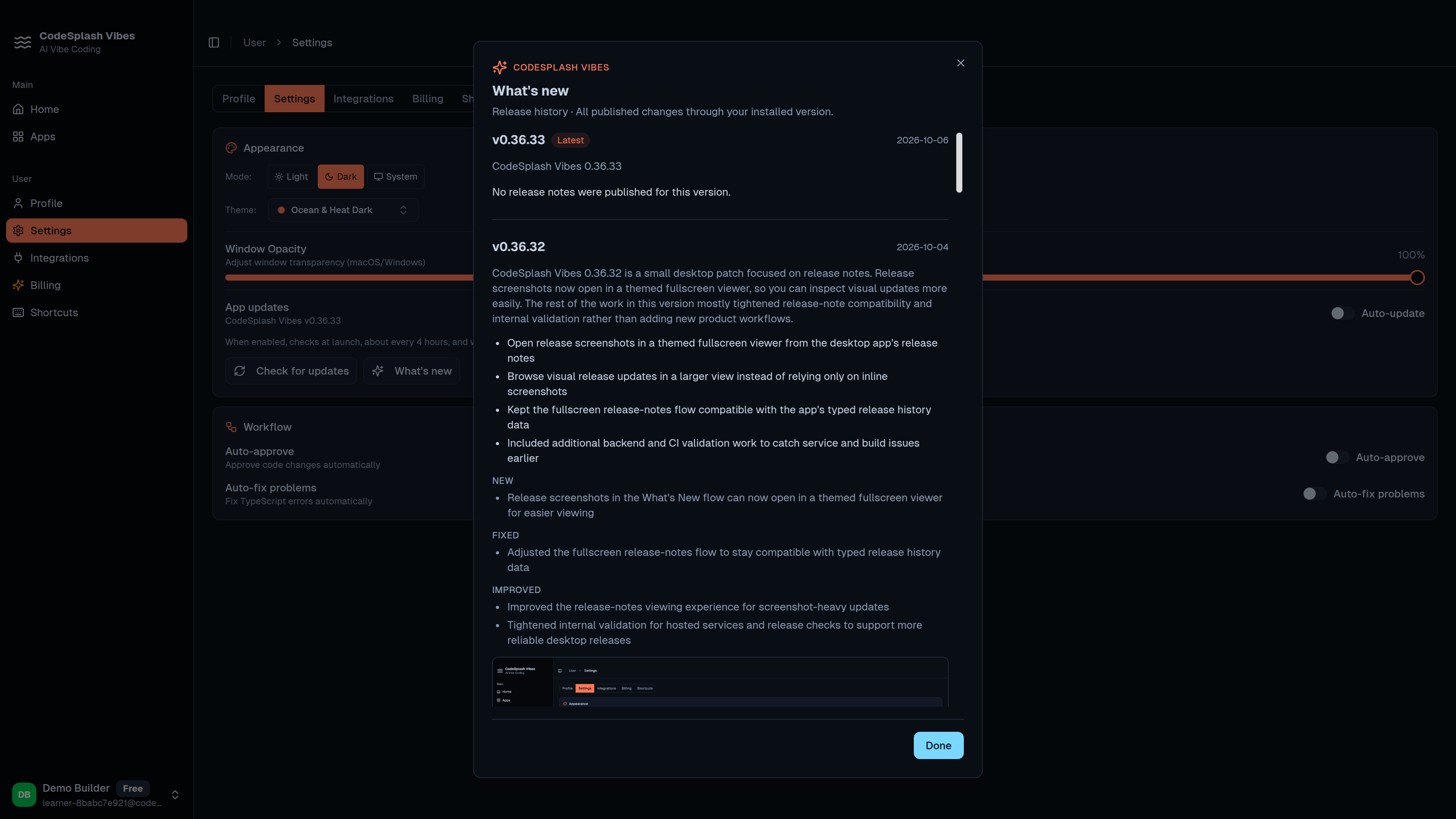1456x819 pixels.
Task: Click the User breadcrumb link
Action: (254, 42)
